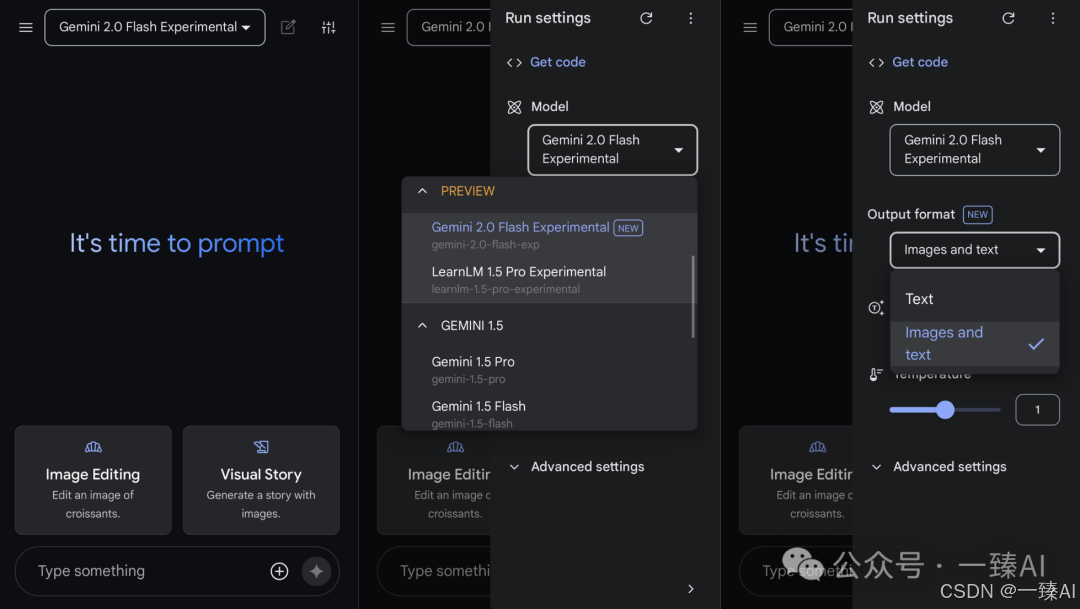Viewport: 1080px width, 609px height.
Task: Click the code brackets icon in middle Run settings
Action: pyautogui.click(x=514, y=63)
